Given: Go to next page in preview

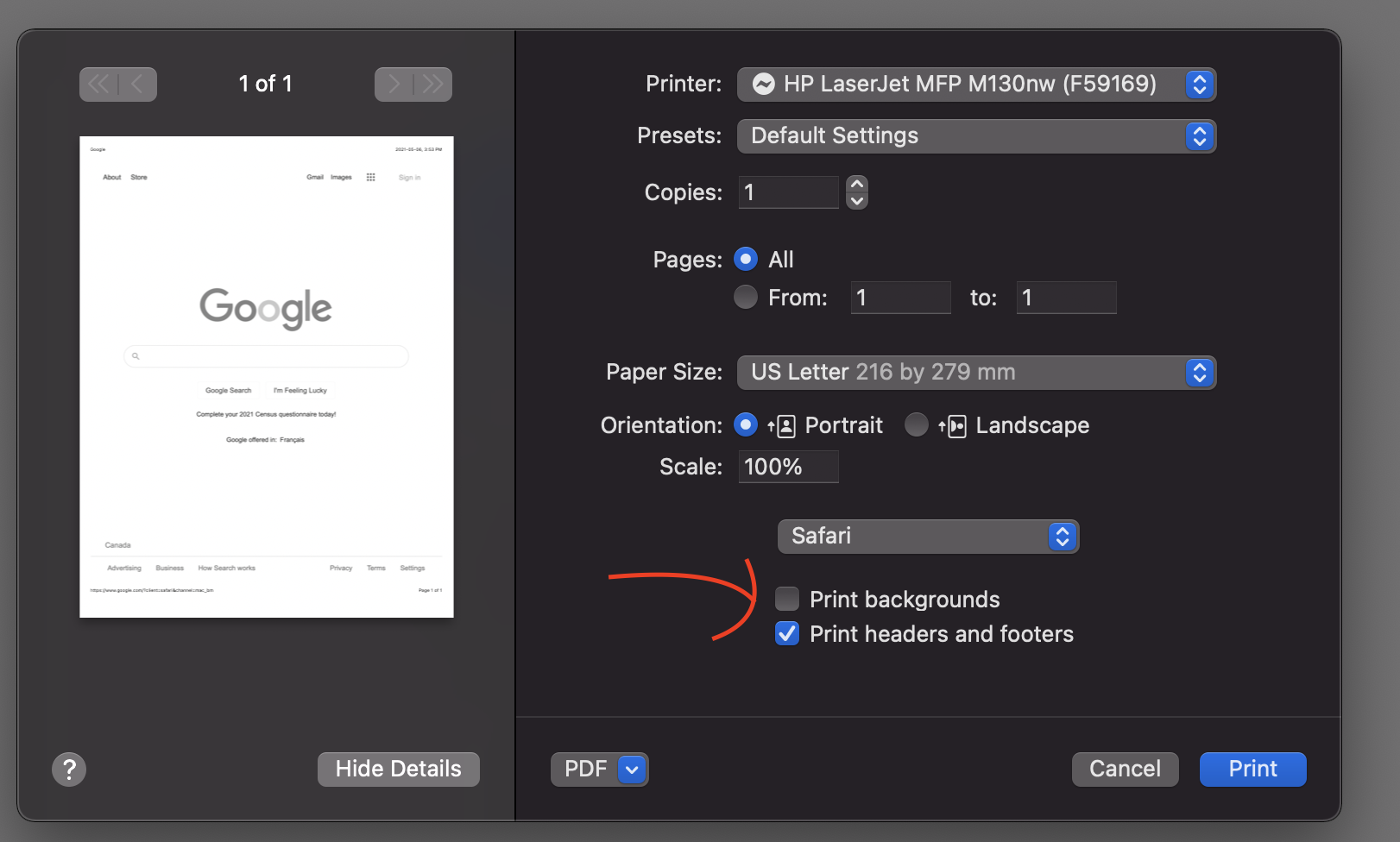Looking at the screenshot, I should coord(394,85).
